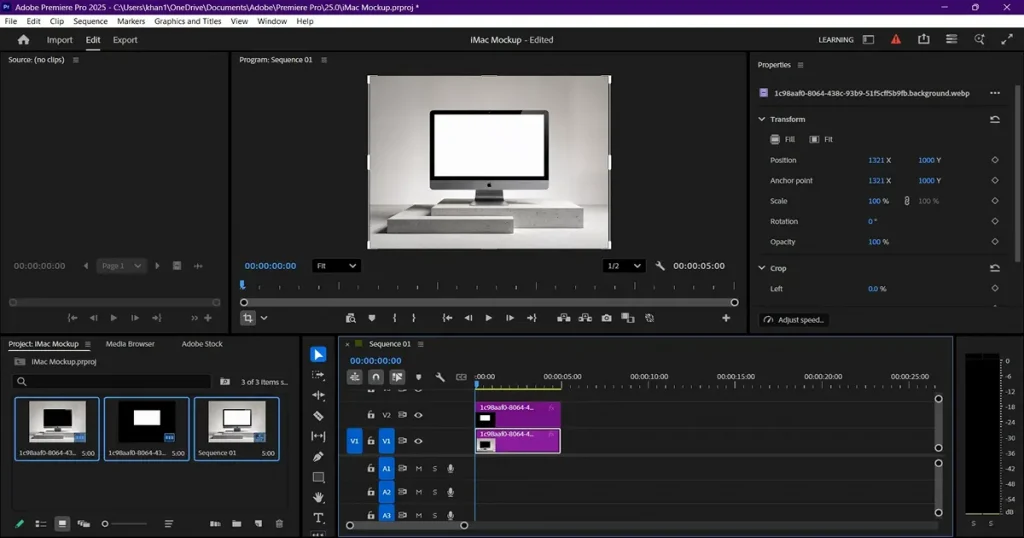Click the Fit button in Transform

[x=821, y=140]
